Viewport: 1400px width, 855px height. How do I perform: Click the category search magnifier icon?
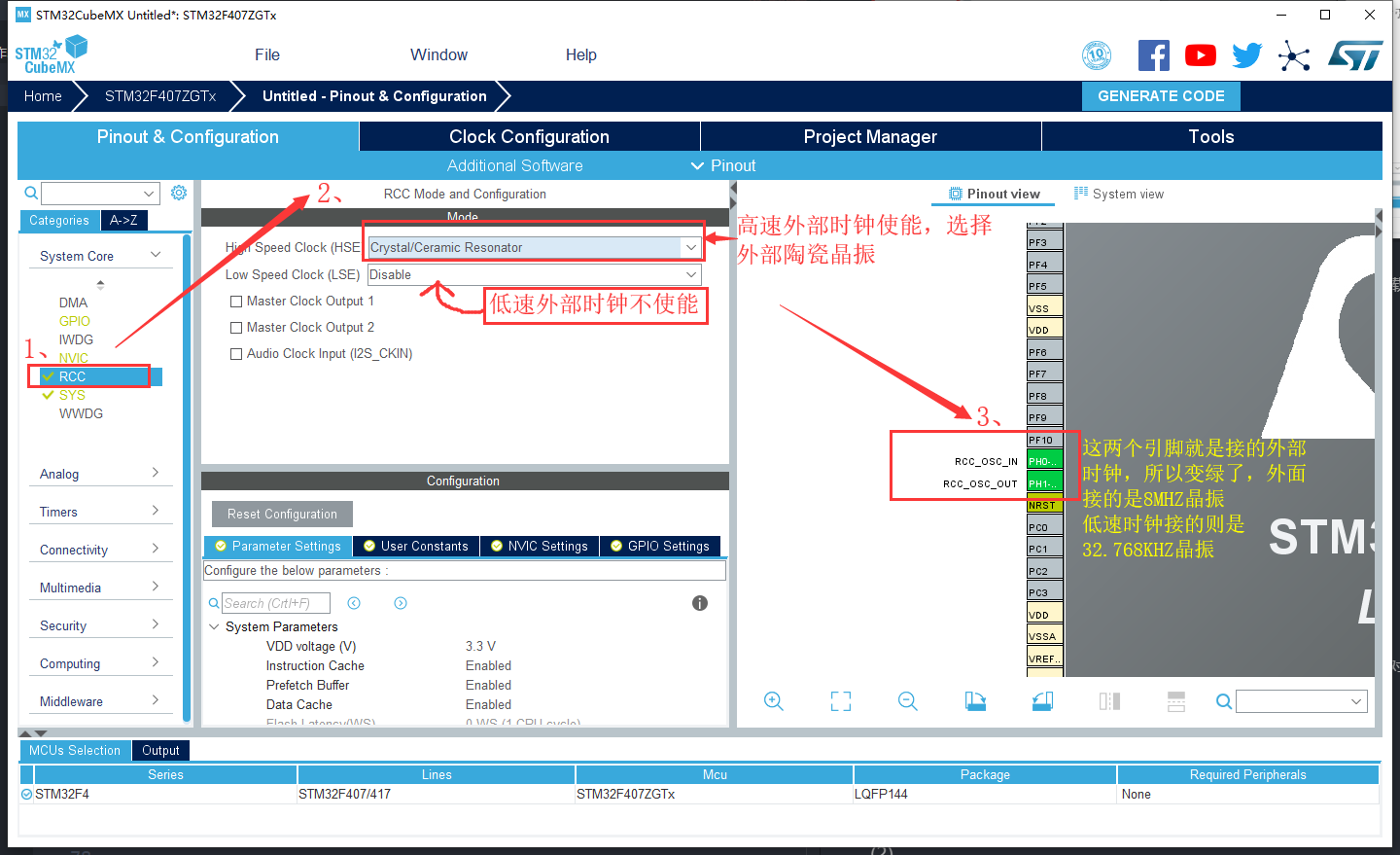(x=31, y=194)
